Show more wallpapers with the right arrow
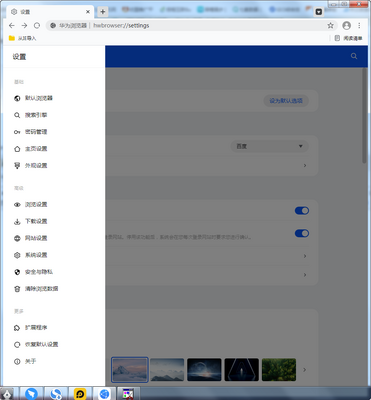This screenshot has width=371, height=400. coord(304,370)
